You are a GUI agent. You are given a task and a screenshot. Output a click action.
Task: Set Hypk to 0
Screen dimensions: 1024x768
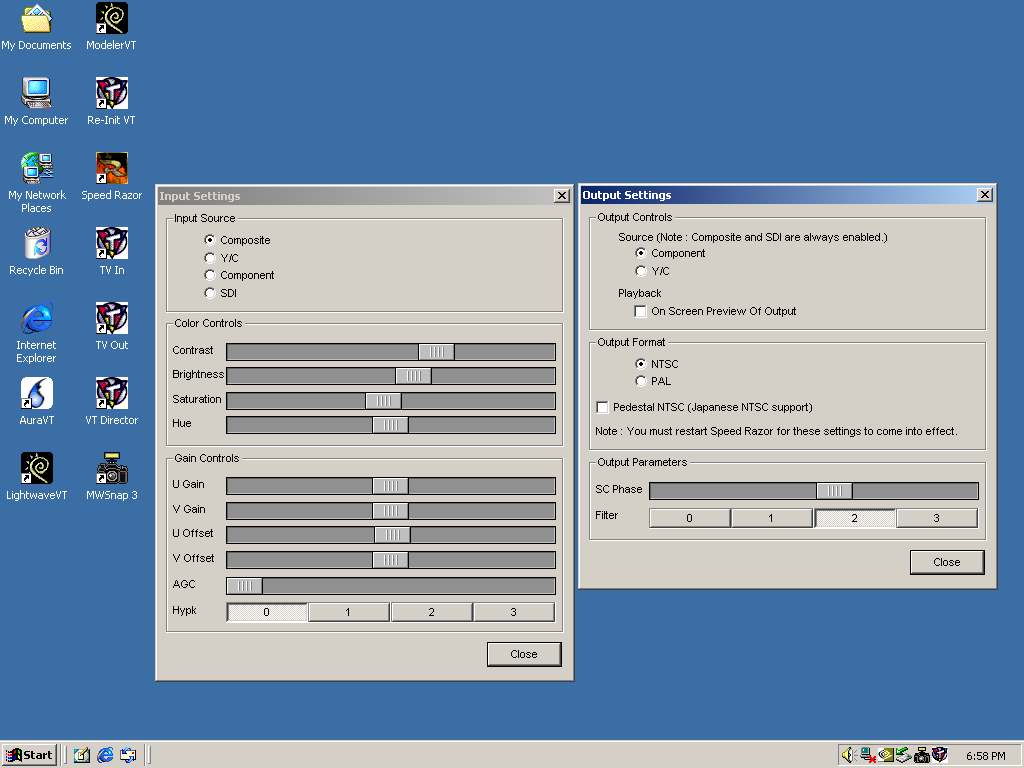click(x=266, y=612)
